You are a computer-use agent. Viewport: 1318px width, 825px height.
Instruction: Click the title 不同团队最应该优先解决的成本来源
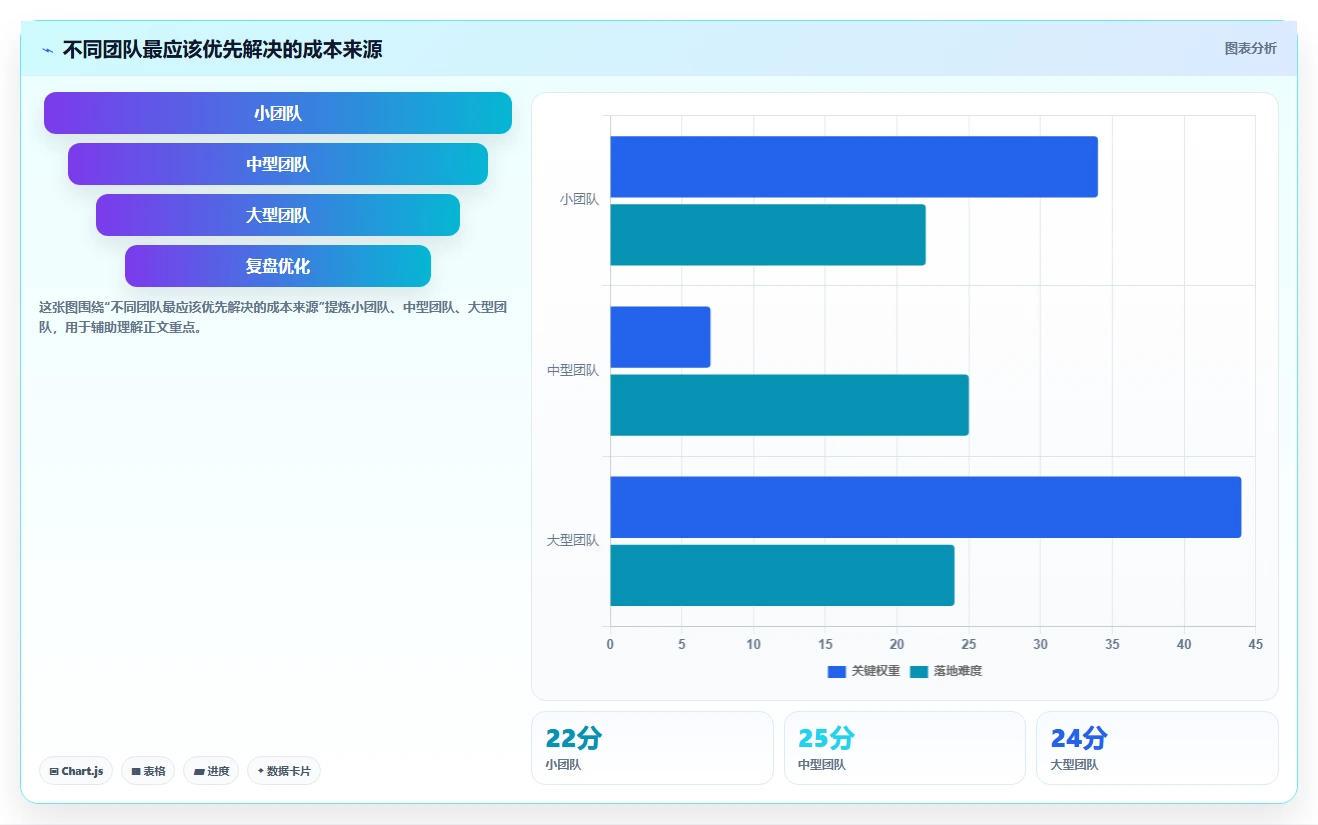[x=222, y=49]
